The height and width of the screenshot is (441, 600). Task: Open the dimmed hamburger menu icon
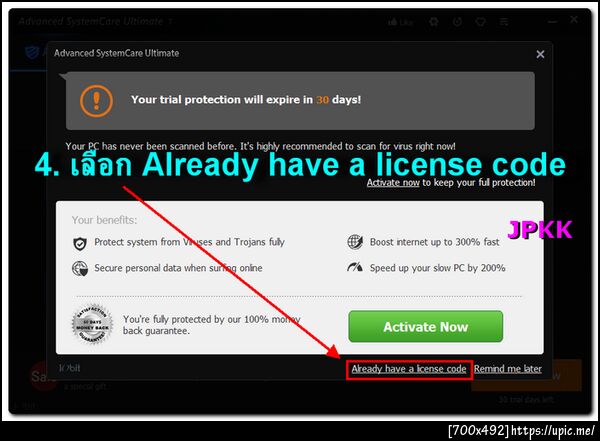(x=504, y=22)
